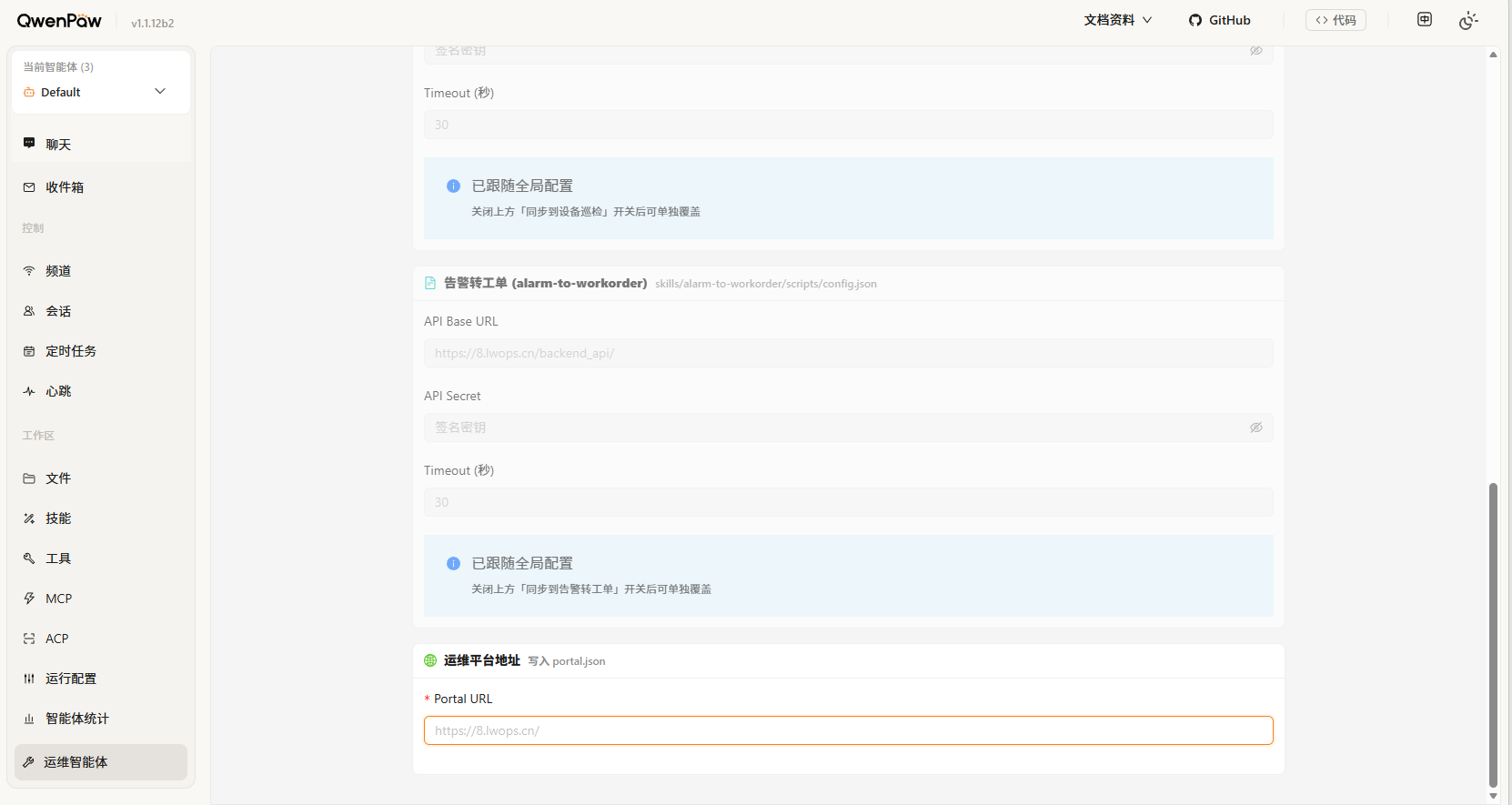Click the scrollbar down arrow

coord(1493,796)
